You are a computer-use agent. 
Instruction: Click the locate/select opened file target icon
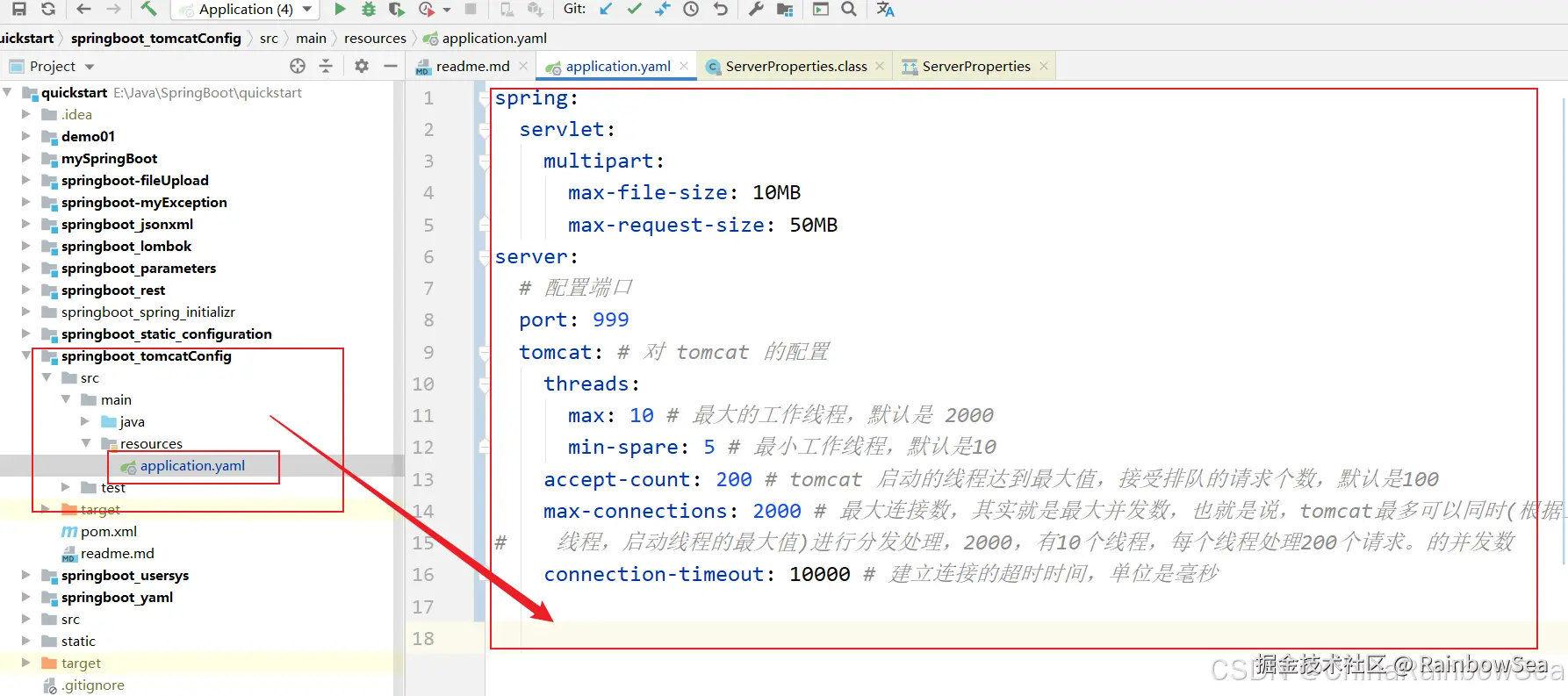click(298, 66)
